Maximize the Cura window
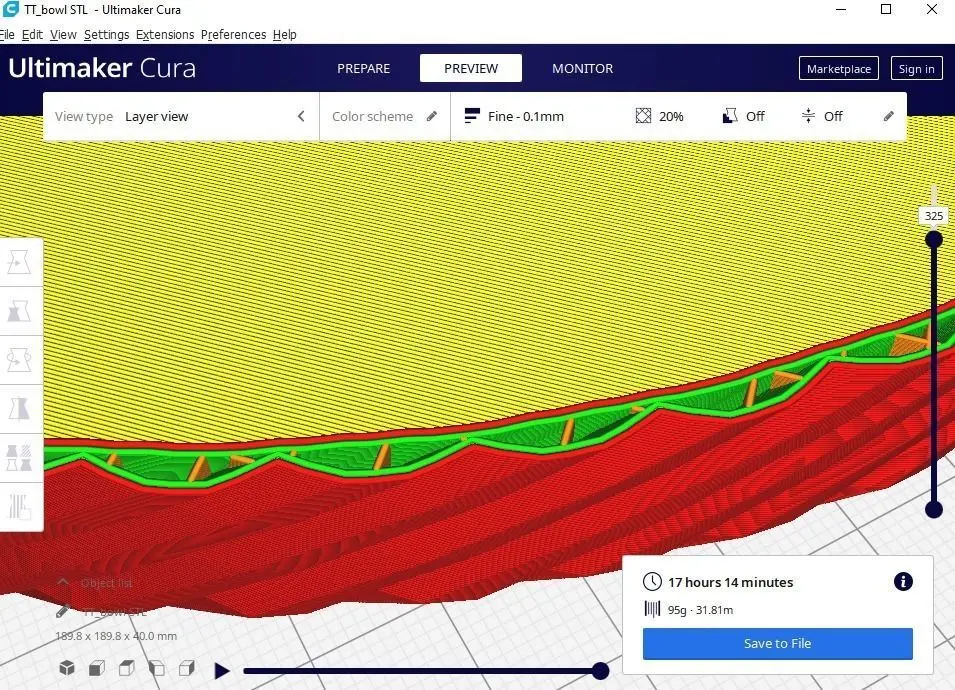 click(x=886, y=9)
